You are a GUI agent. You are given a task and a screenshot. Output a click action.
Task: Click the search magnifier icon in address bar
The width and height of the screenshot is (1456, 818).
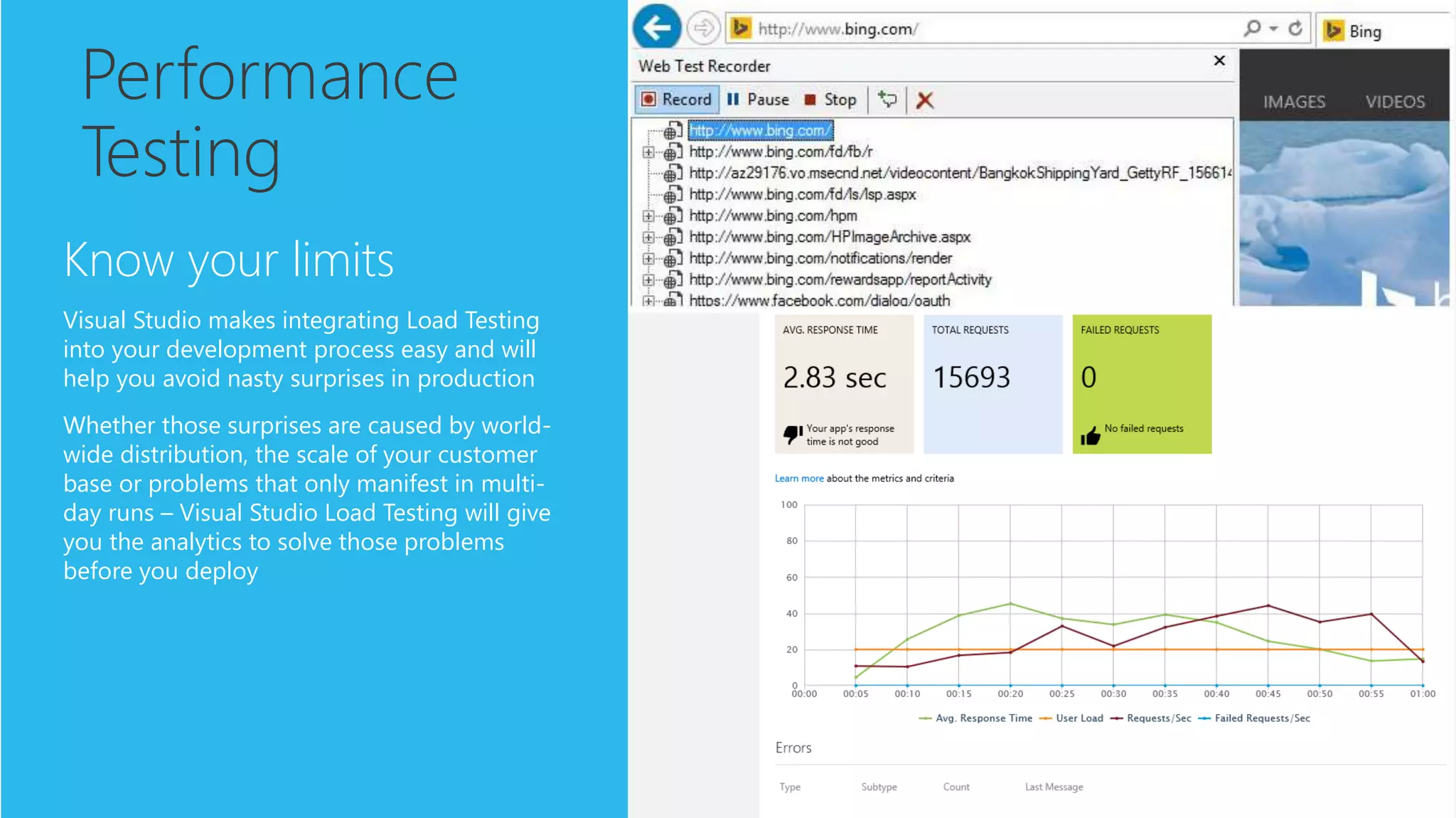click(1252, 28)
